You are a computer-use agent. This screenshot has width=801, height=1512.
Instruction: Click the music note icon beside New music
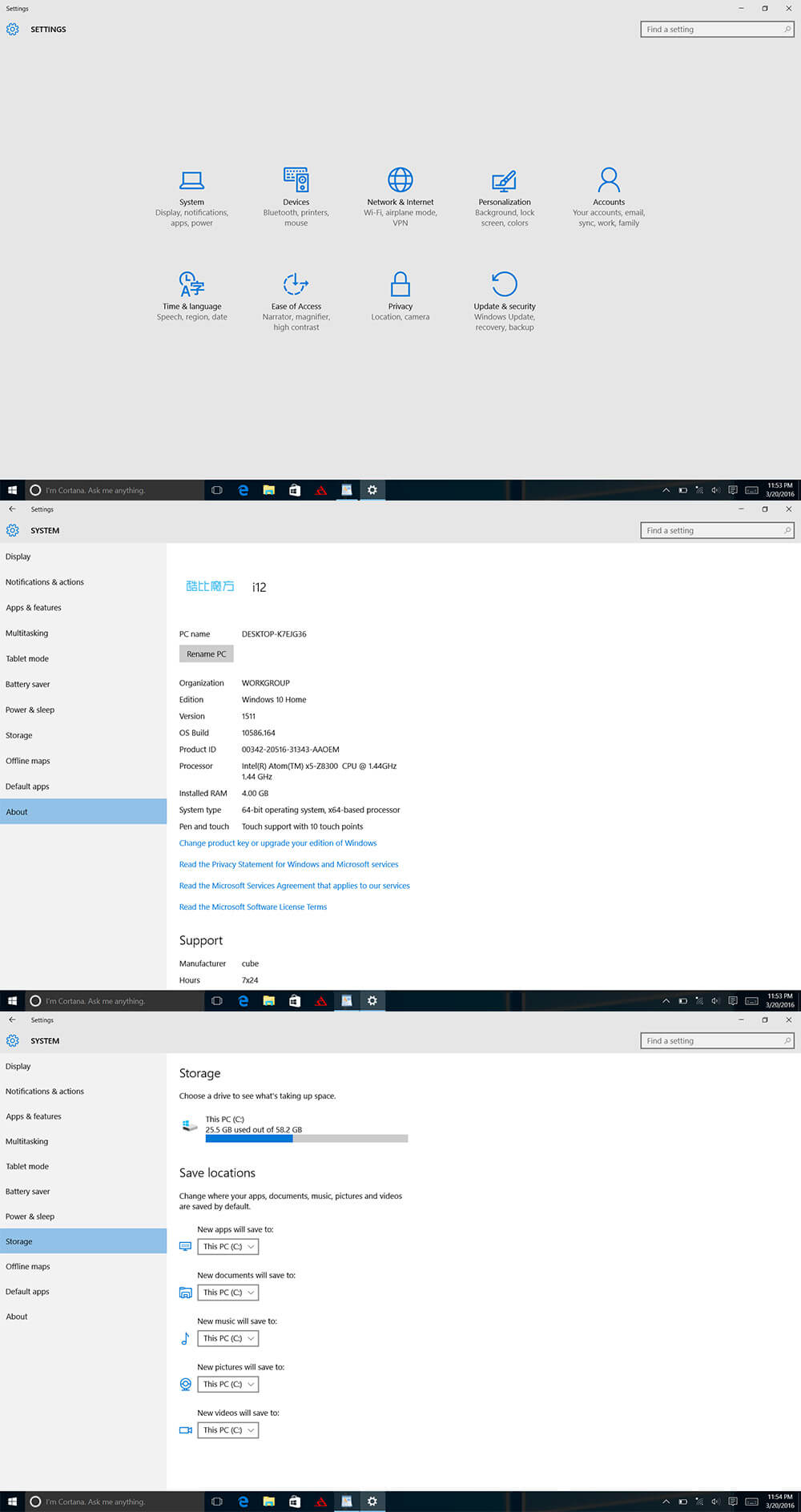tap(185, 1338)
